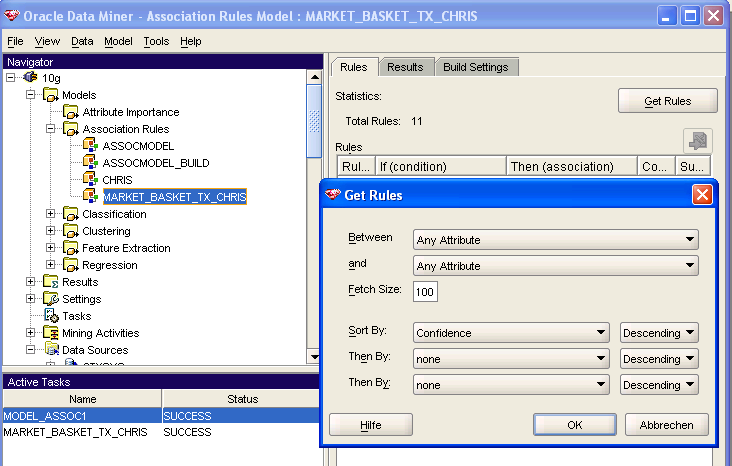This screenshot has height=466, width=732.
Task: Click the Settings wrench folder icon
Action: (x=50, y=299)
